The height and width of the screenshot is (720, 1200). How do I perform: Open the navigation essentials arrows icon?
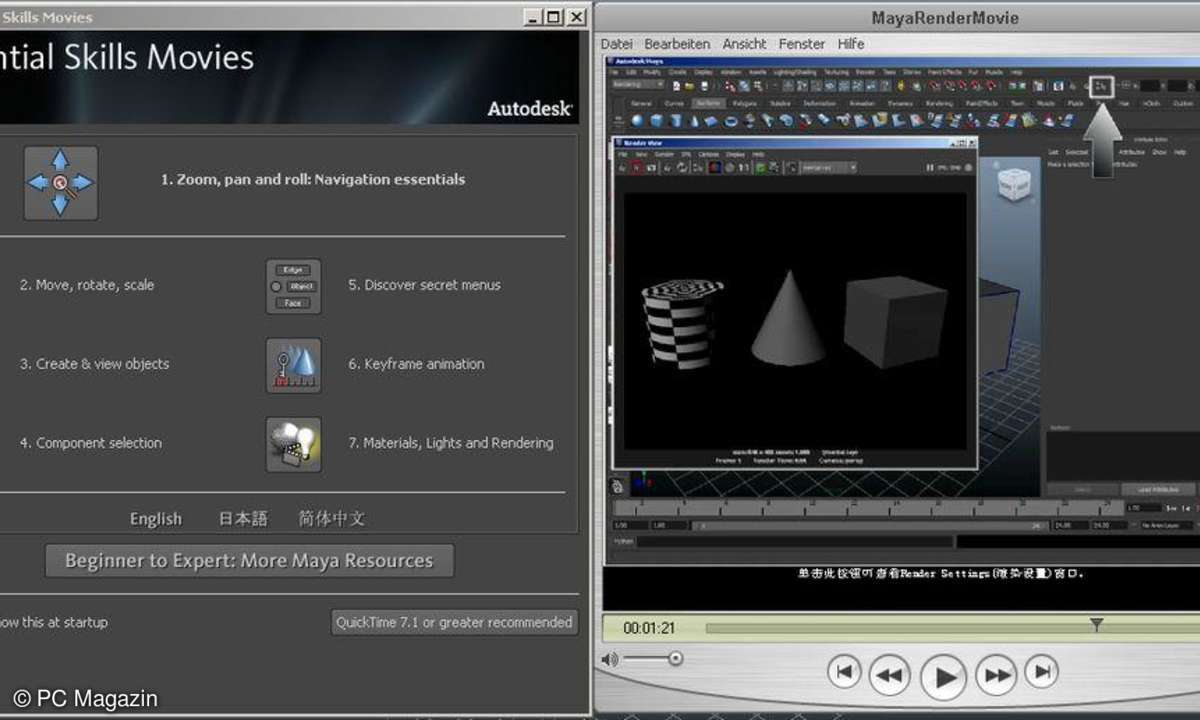(x=61, y=183)
